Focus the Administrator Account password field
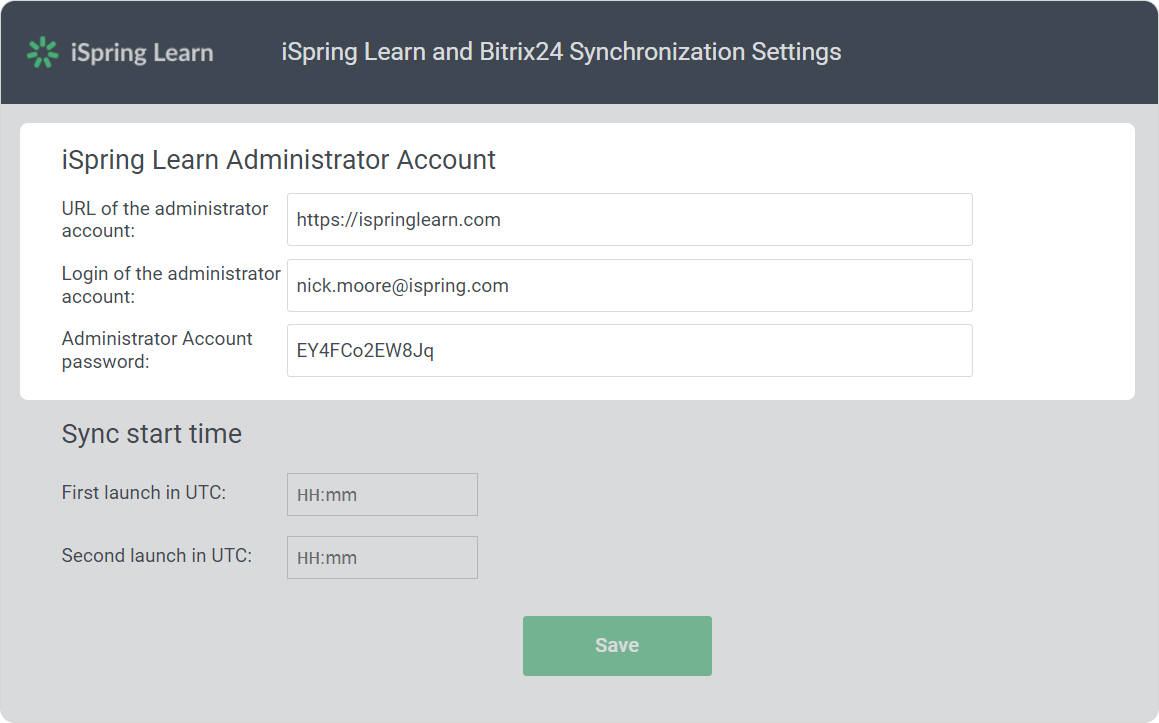Screen dimensions: 1159x723 coord(629,351)
